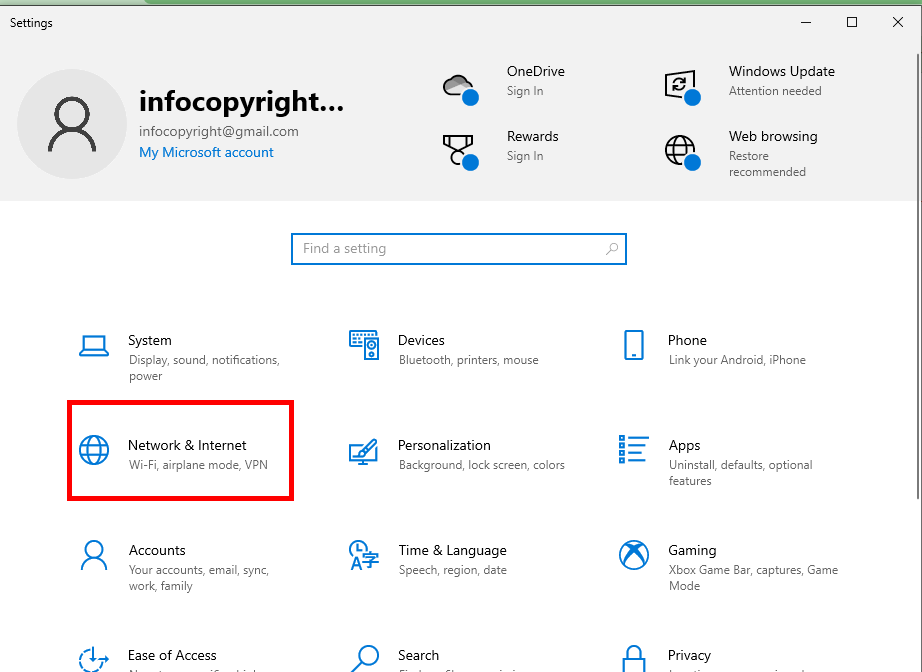Click 'Restore recommended' under Web browsing
922x672 pixels.
[767, 164]
